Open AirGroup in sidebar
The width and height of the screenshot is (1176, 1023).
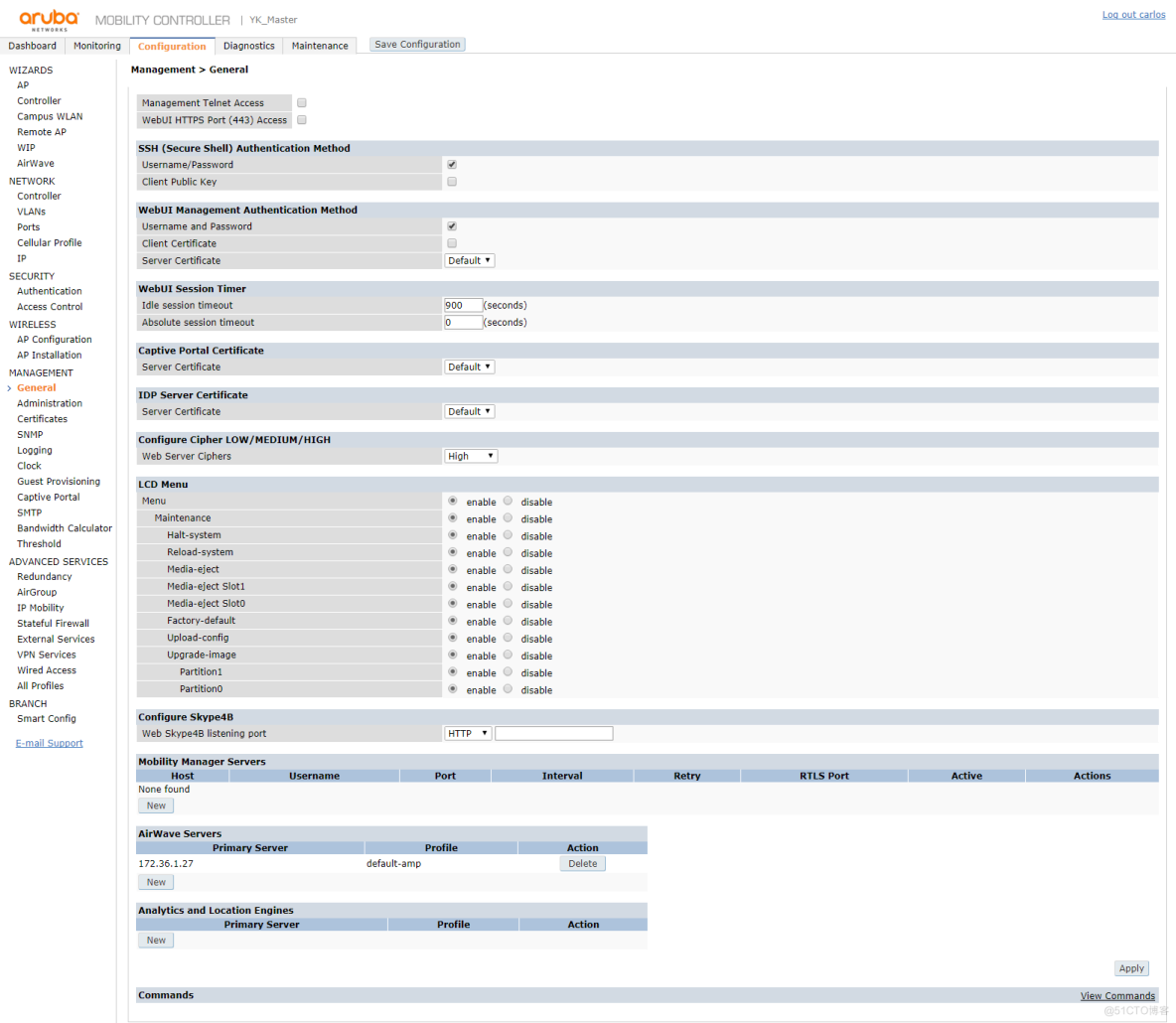37,593
